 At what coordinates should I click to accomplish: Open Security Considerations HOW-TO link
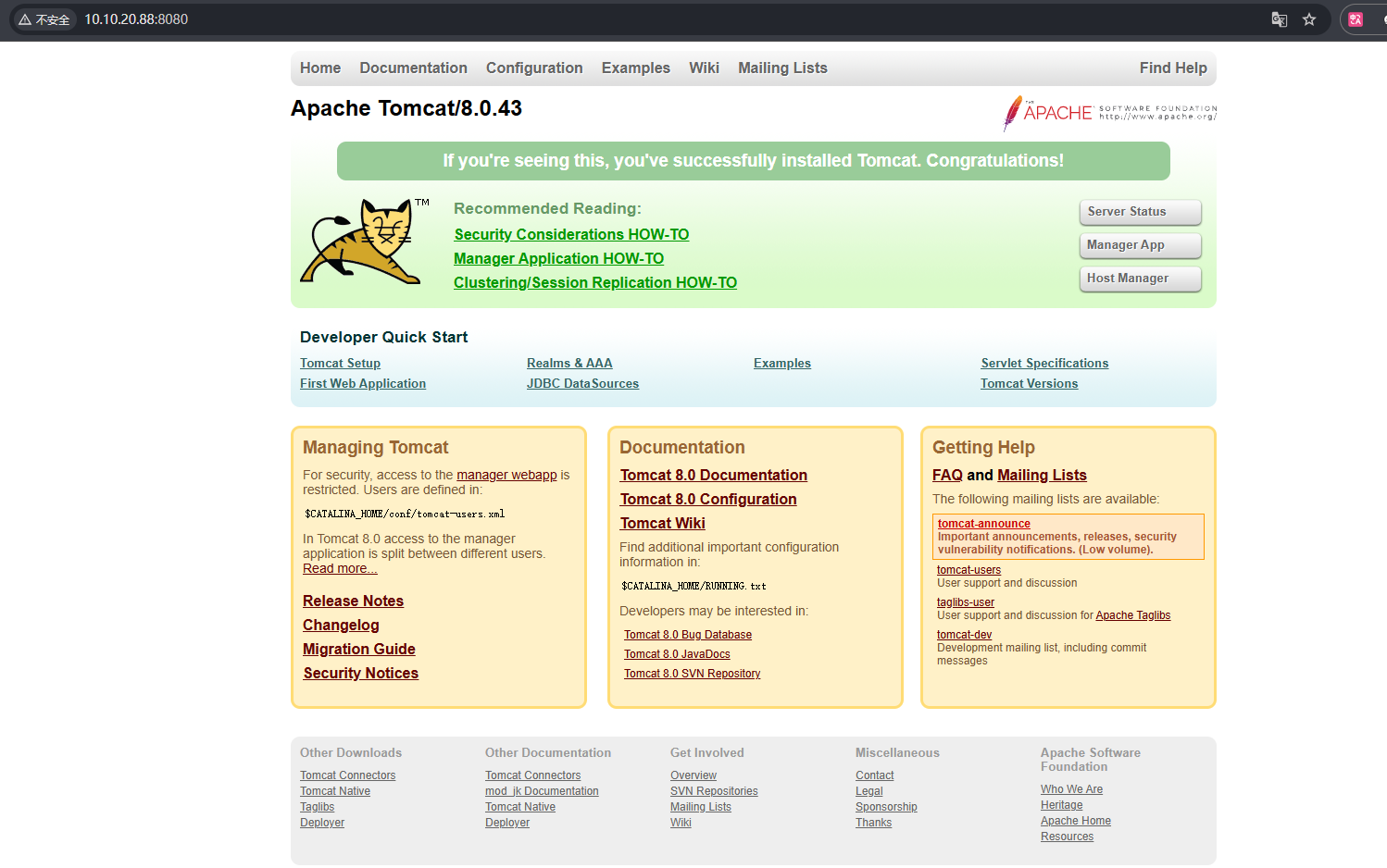(571, 235)
